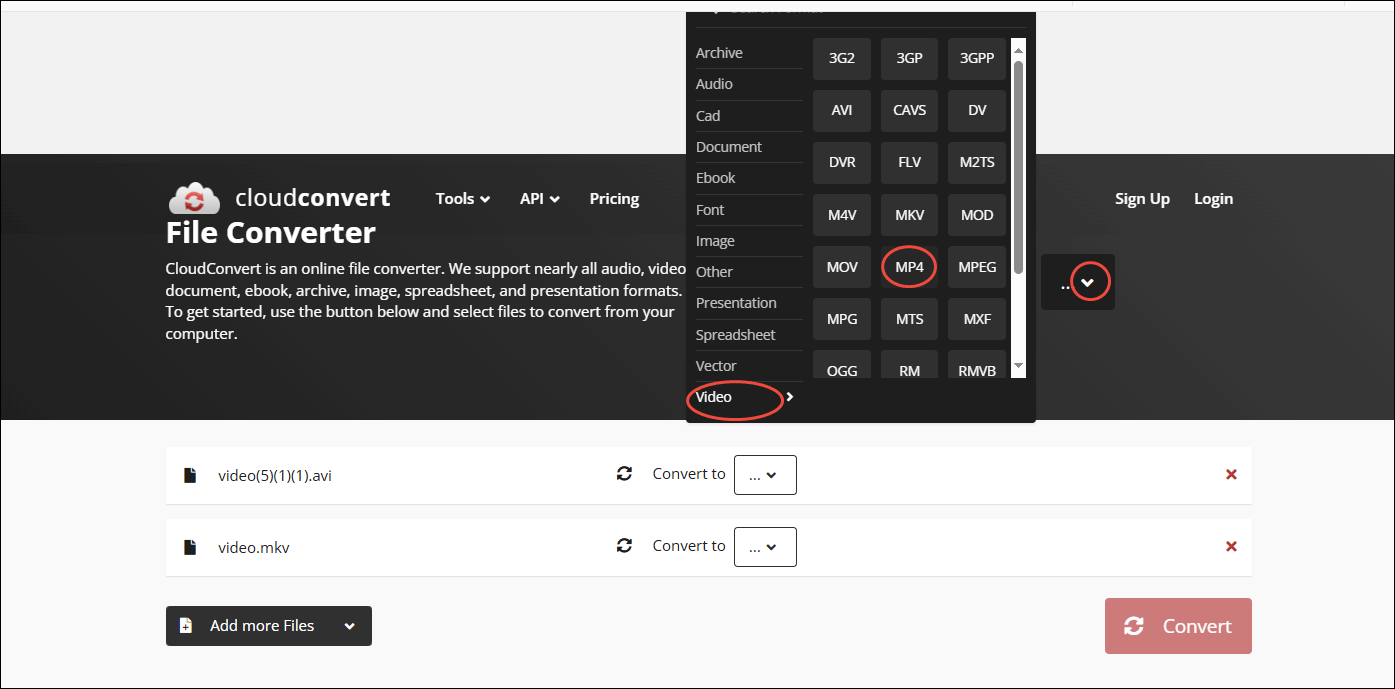1395x689 pixels.
Task: Select the Image category
Action: click(749, 241)
